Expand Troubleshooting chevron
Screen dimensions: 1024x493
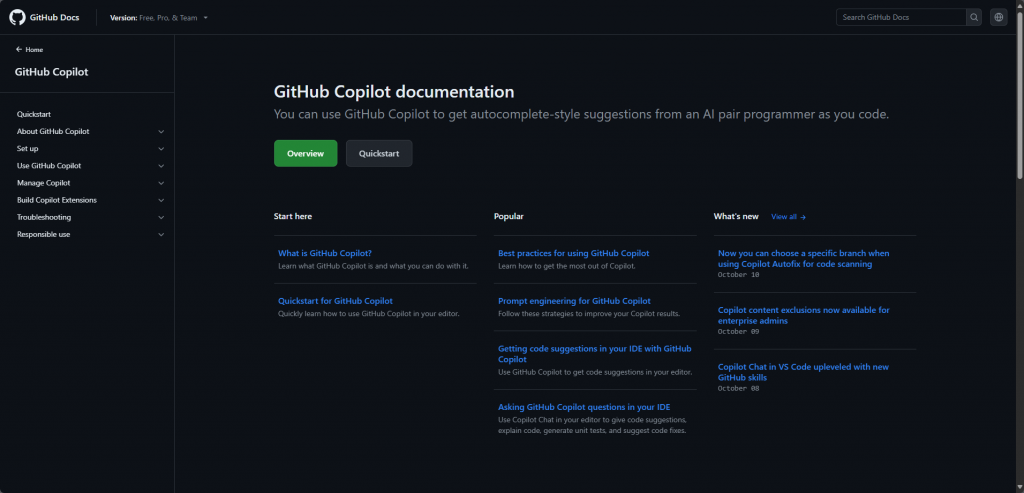[161, 217]
